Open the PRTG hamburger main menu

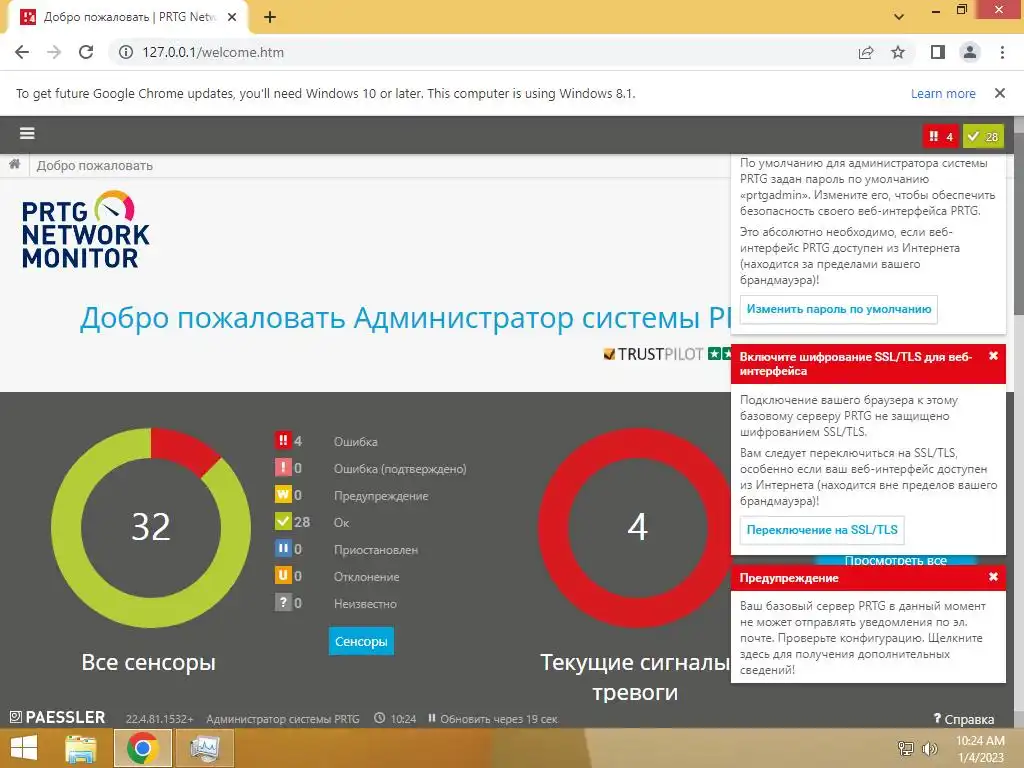[x=27, y=134]
